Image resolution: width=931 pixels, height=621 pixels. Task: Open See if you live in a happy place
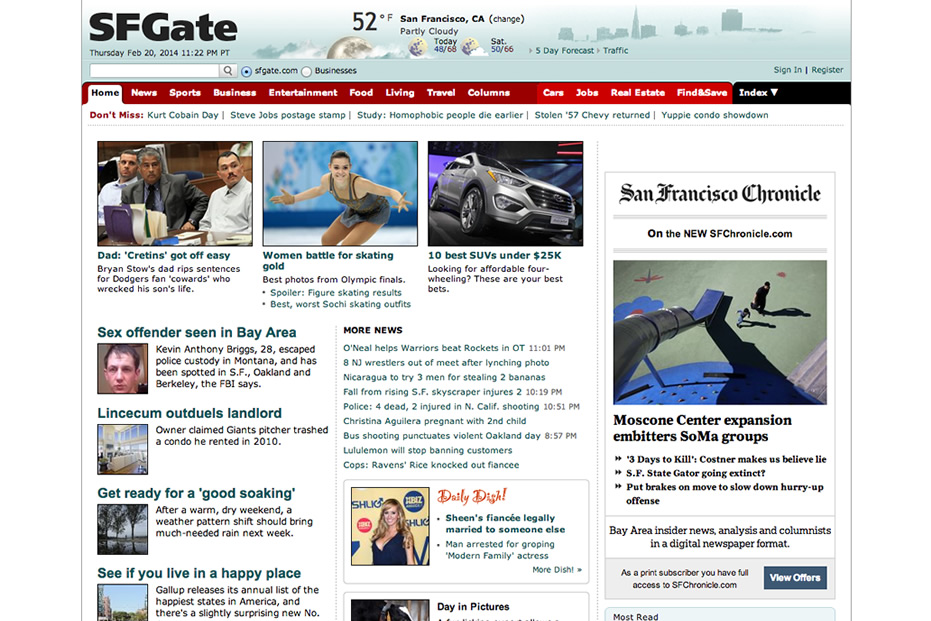pyautogui.click(x=199, y=574)
